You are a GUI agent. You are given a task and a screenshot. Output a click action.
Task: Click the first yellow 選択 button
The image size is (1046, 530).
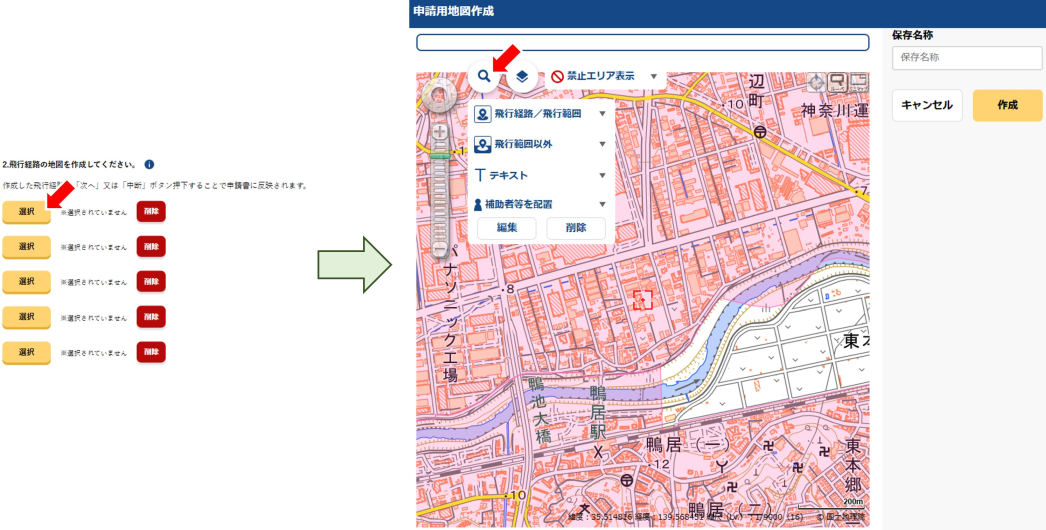pos(26,212)
